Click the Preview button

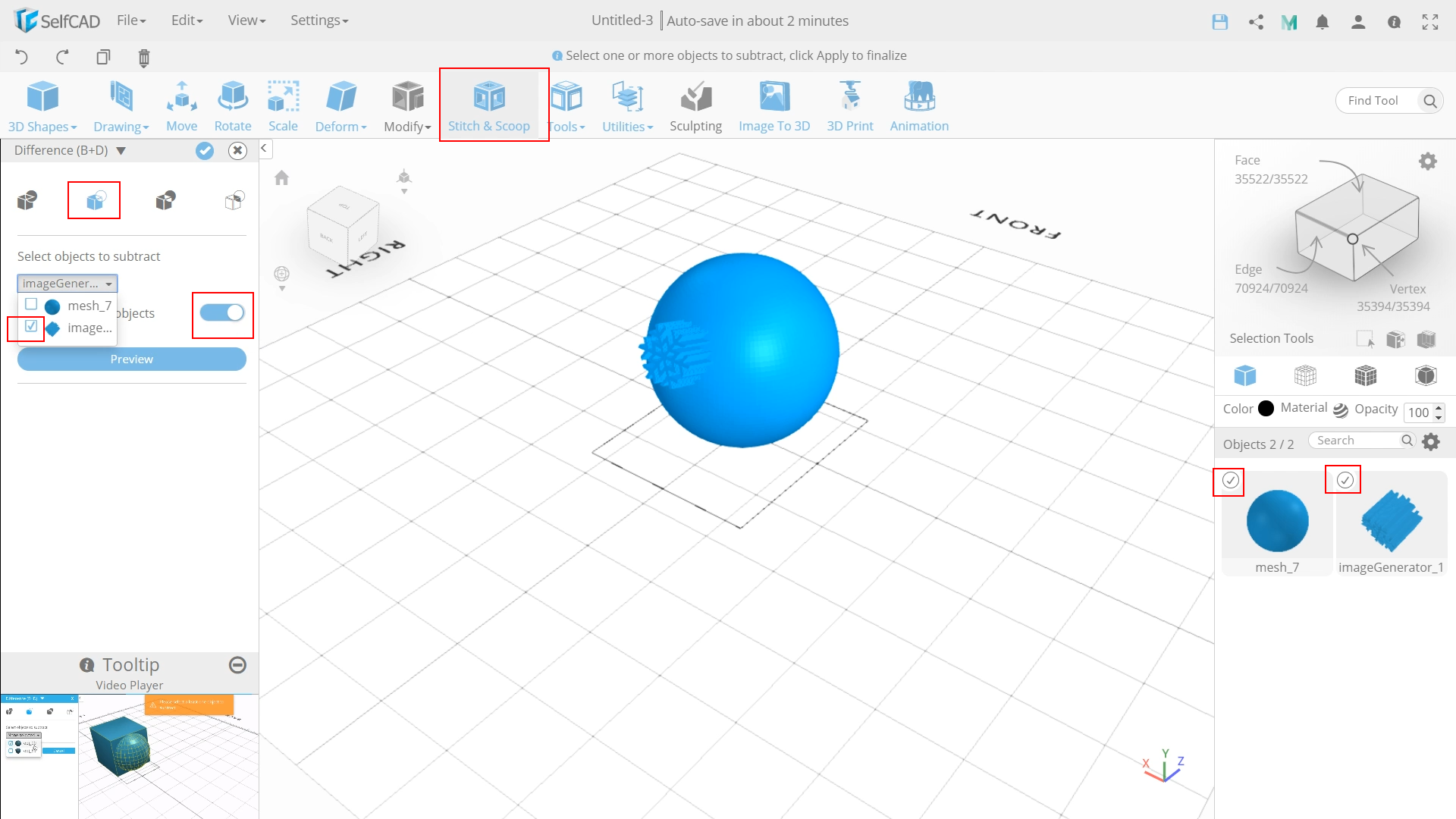click(132, 359)
